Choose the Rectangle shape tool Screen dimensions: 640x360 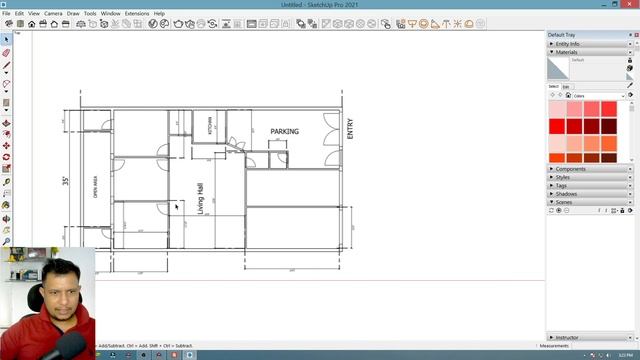tap(6, 102)
